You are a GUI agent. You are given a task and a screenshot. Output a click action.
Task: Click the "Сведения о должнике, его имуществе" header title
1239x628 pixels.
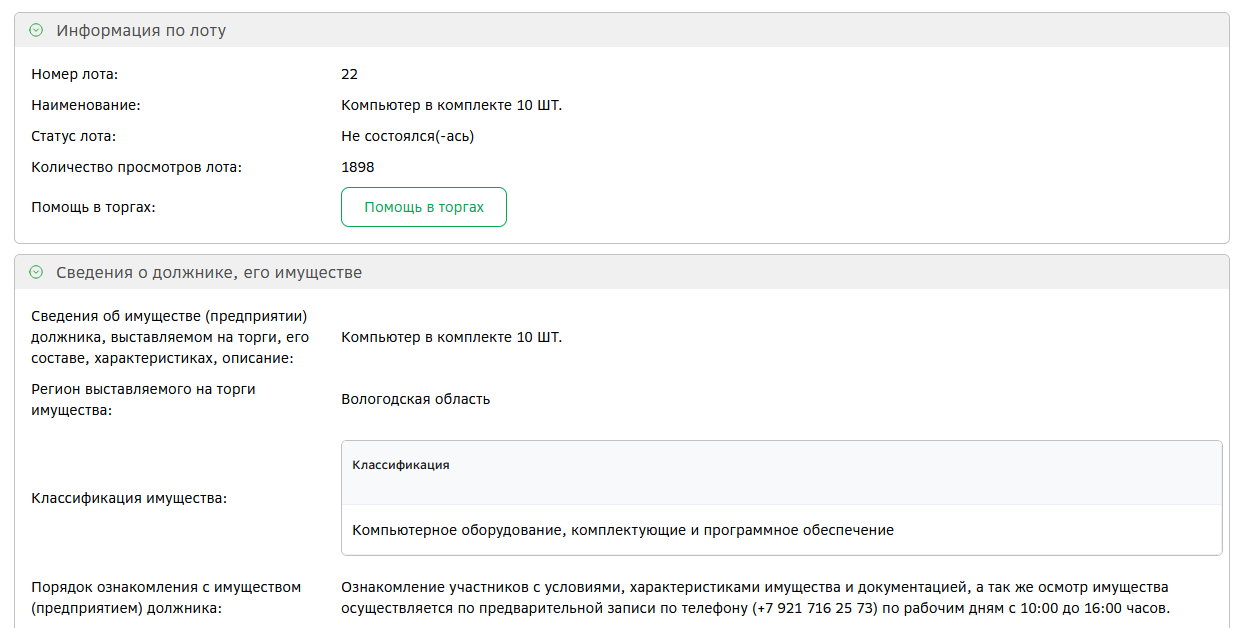tap(209, 272)
